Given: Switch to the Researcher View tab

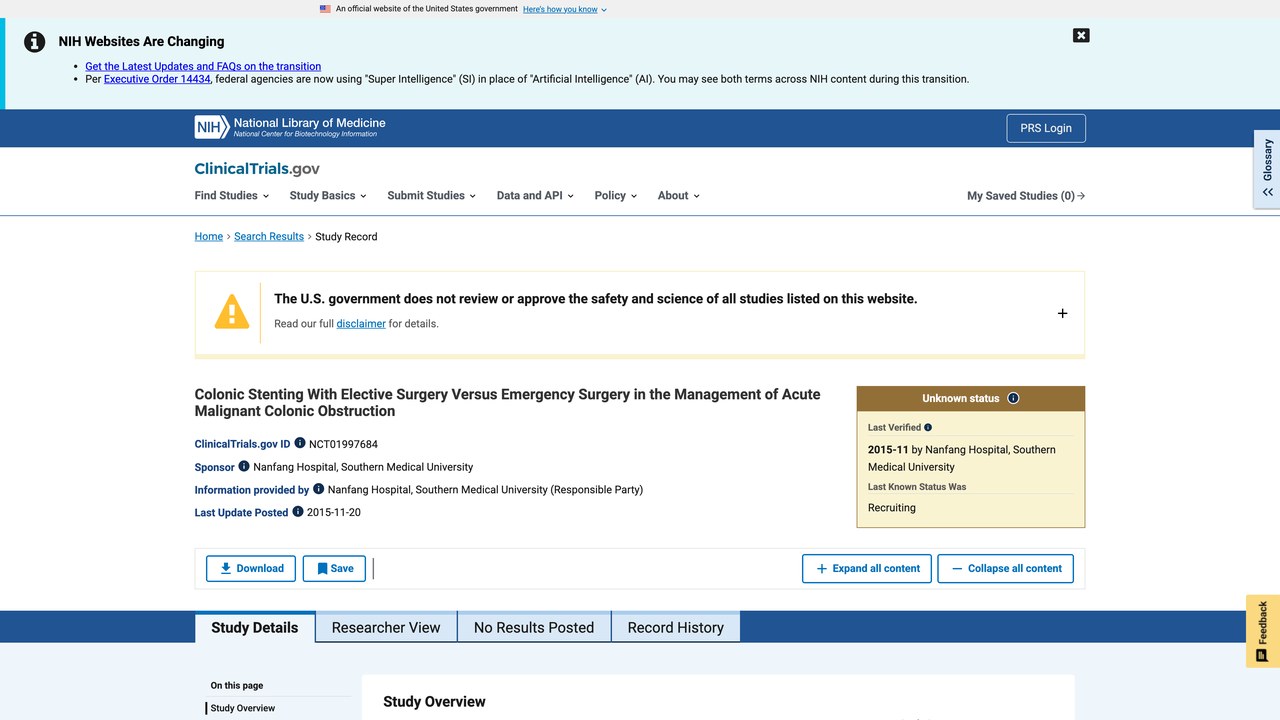Looking at the screenshot, I should 386,627.
